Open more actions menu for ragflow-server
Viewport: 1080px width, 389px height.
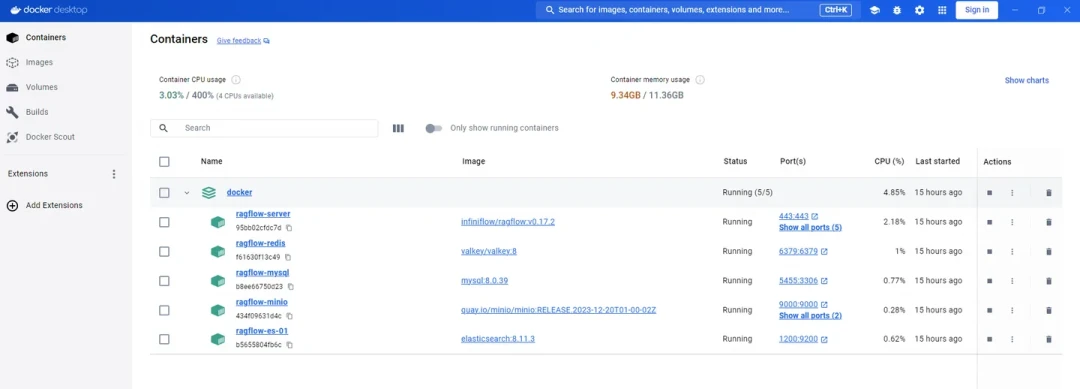click(1012, 222)
